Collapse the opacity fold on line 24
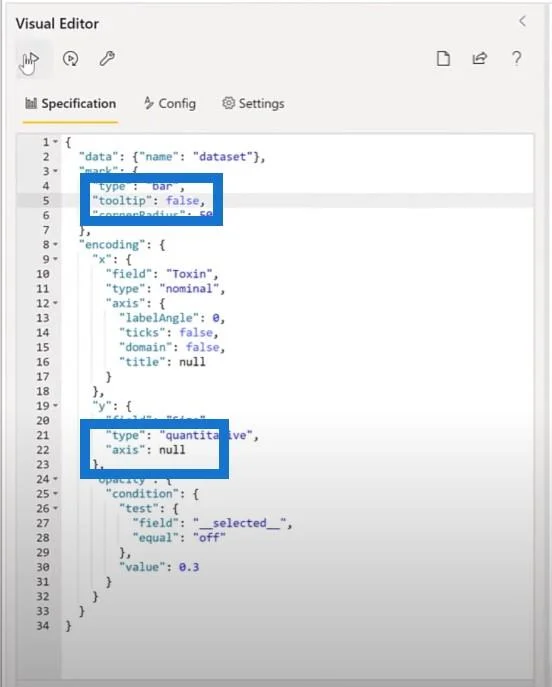This screenshot has height=687, width=552. pyautogui.click(x=56, y=479)
